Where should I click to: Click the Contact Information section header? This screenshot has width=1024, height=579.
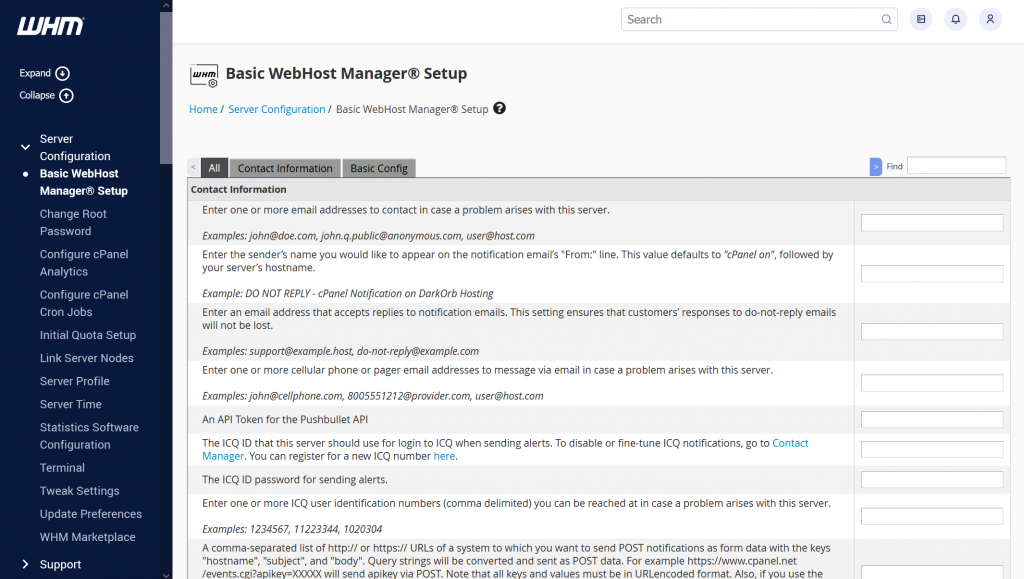pos(599,189)
